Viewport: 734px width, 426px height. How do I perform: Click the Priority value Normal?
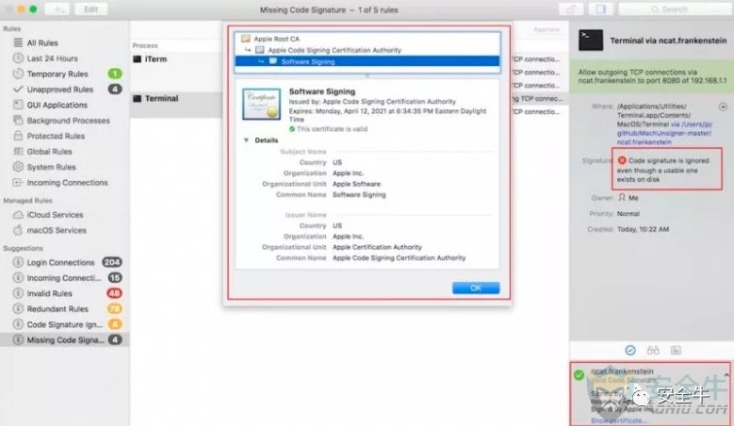[x=628, y=213]
